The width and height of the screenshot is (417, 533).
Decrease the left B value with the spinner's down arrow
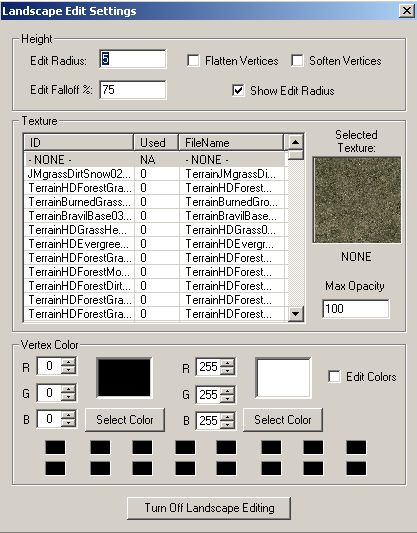click(x=69, y=423)
